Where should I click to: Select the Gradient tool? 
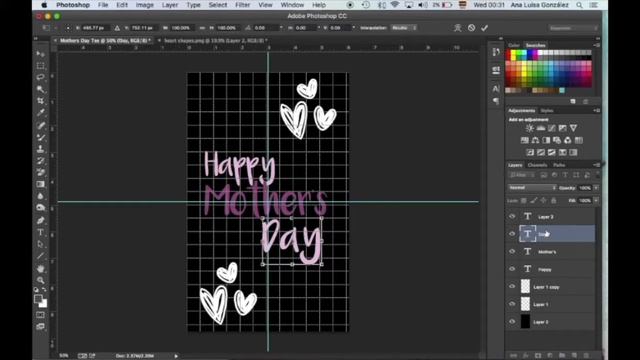pos(40,184)
